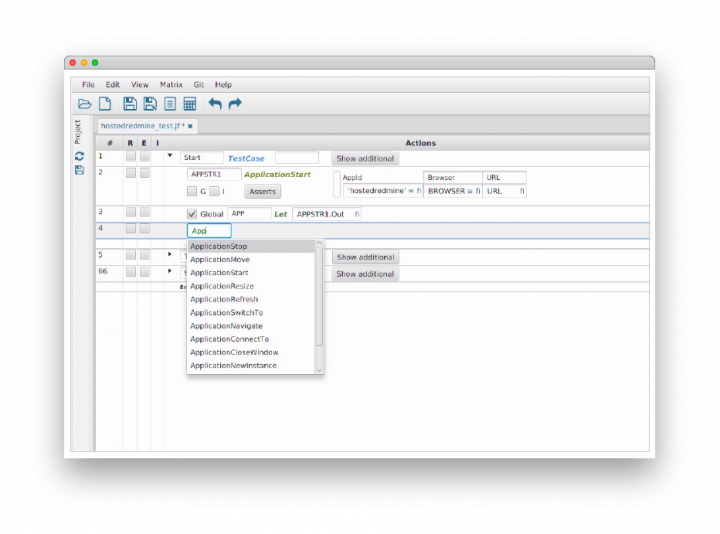Click the grid/table toolbar icon
Screen dimensions: 720x534
pyautogui.click(x=190, y=104)
